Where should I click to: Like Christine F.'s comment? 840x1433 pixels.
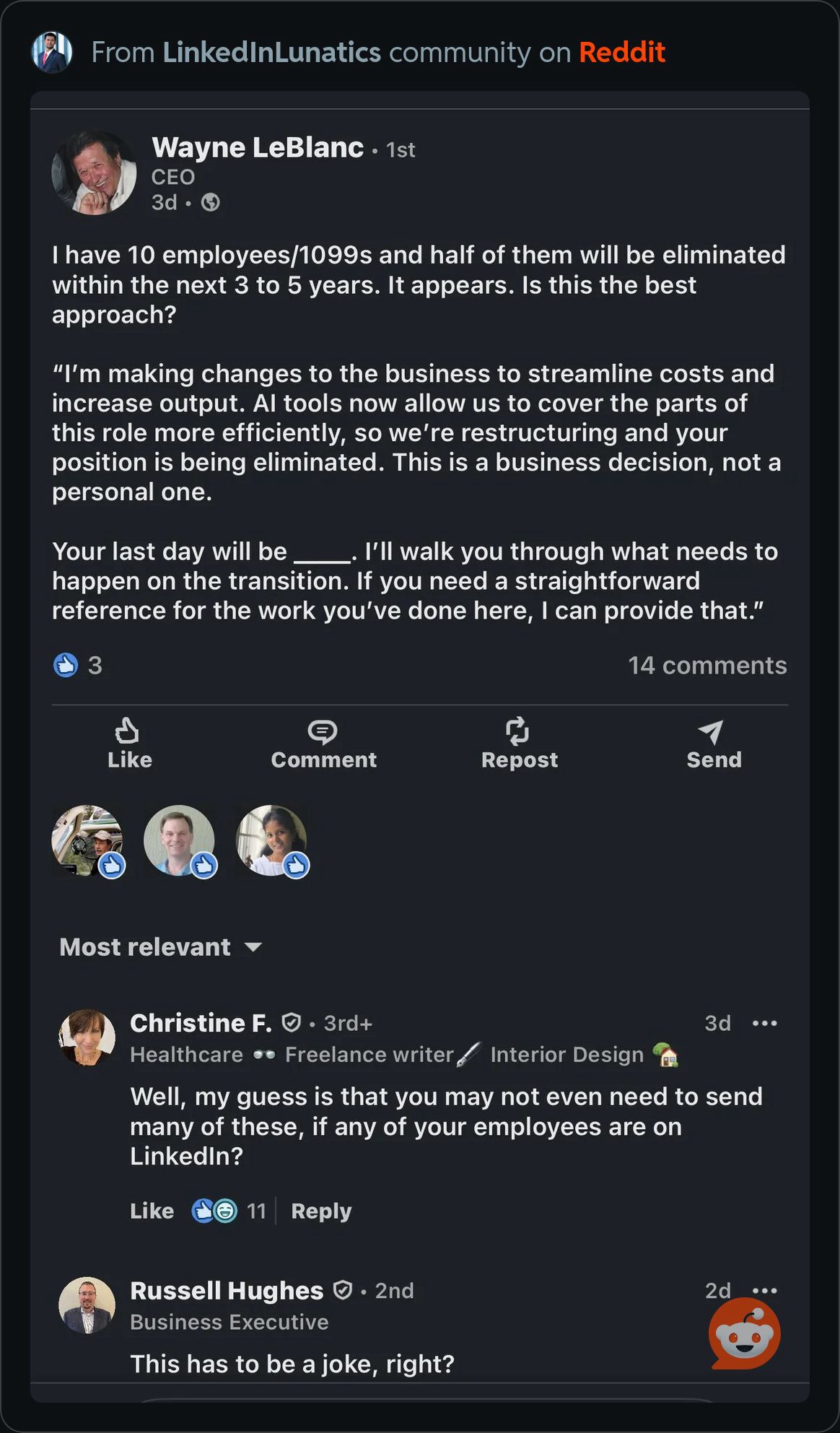pyautogui.click(x=152, y=1211)
